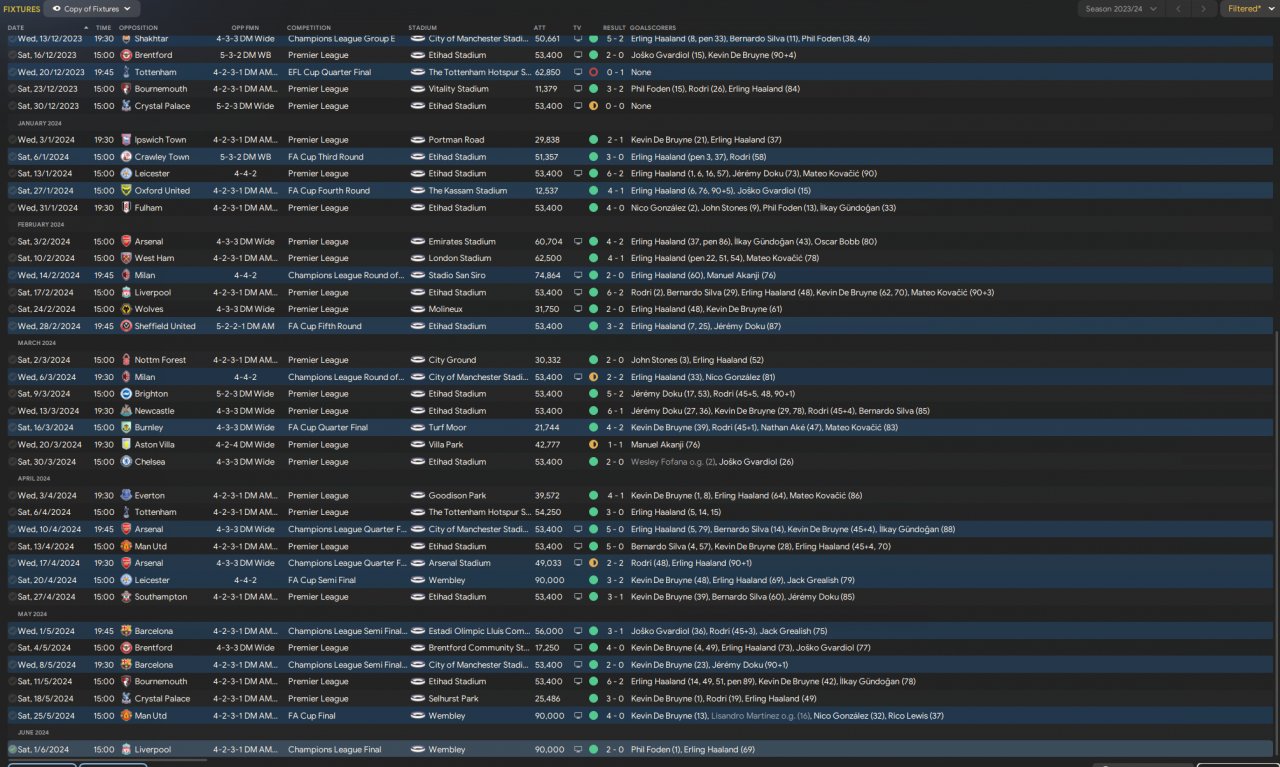
Task: Go to the next season with the right arrow
Action: 1205,9
